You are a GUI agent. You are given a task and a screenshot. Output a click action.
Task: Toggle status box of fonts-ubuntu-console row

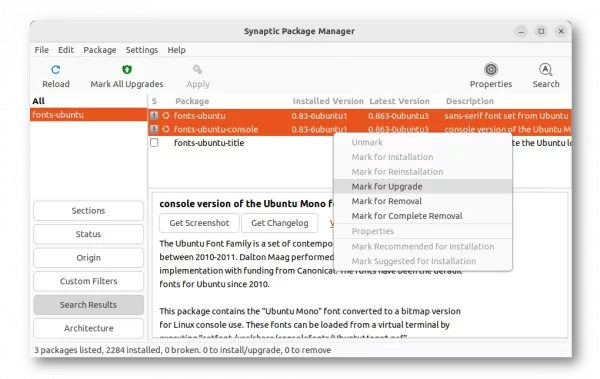[x=154, y=129]
